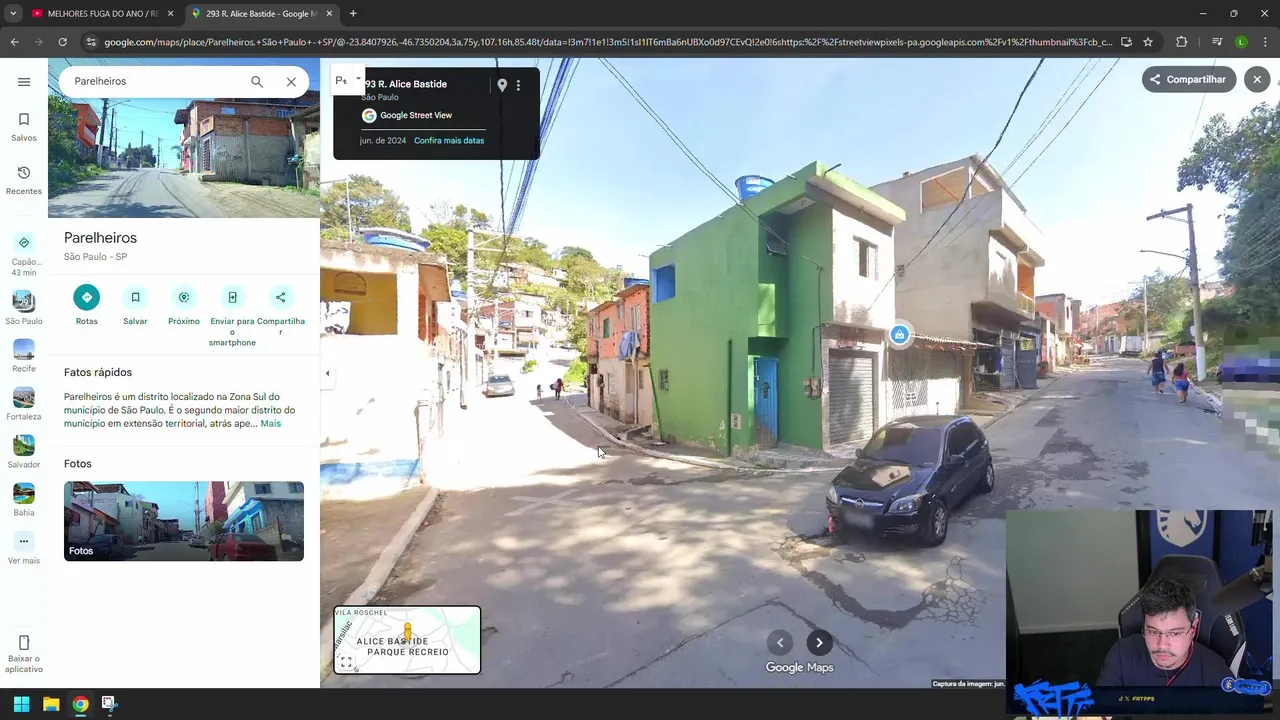Click Confira mais datas link
The image size is (1280, 720).
[x=449, y=141]
